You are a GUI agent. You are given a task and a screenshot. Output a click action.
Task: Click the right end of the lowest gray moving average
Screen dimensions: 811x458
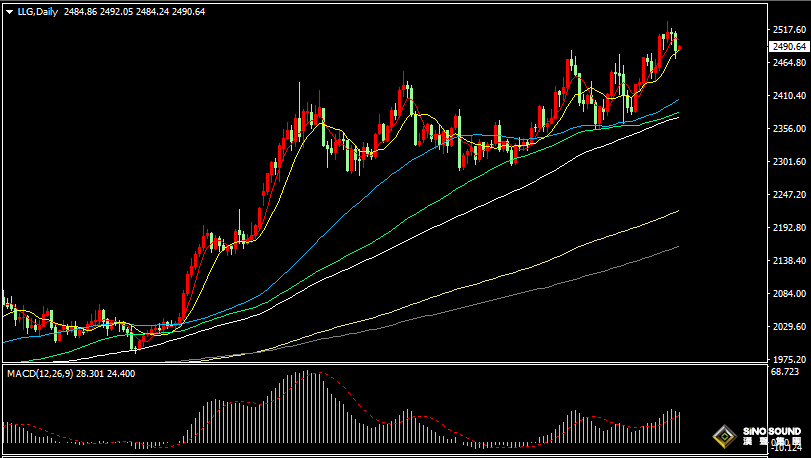pyautogui.click(x=677, y=247)
